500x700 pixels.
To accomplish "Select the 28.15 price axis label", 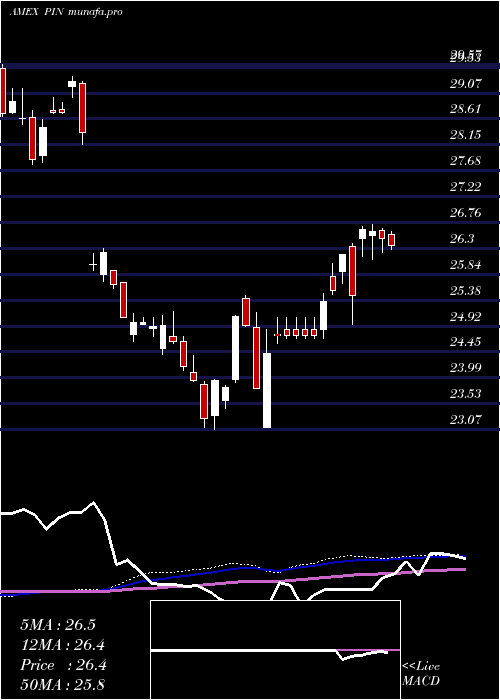I will coord(466,135).
